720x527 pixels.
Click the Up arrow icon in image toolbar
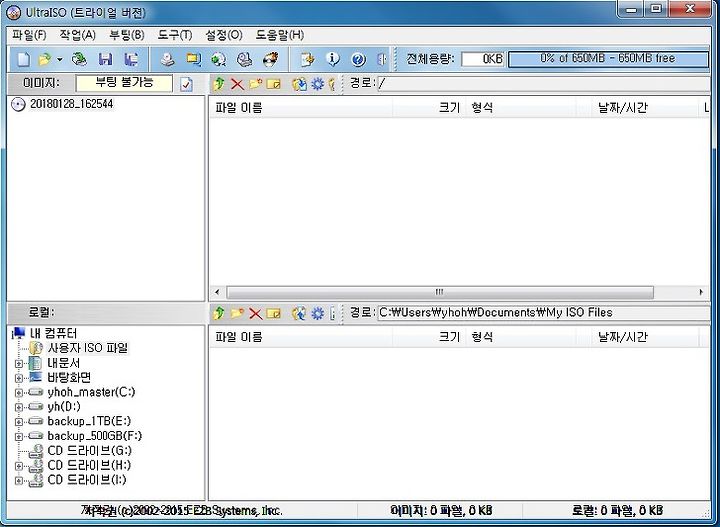pyautogui.click(x=219, y=84)
